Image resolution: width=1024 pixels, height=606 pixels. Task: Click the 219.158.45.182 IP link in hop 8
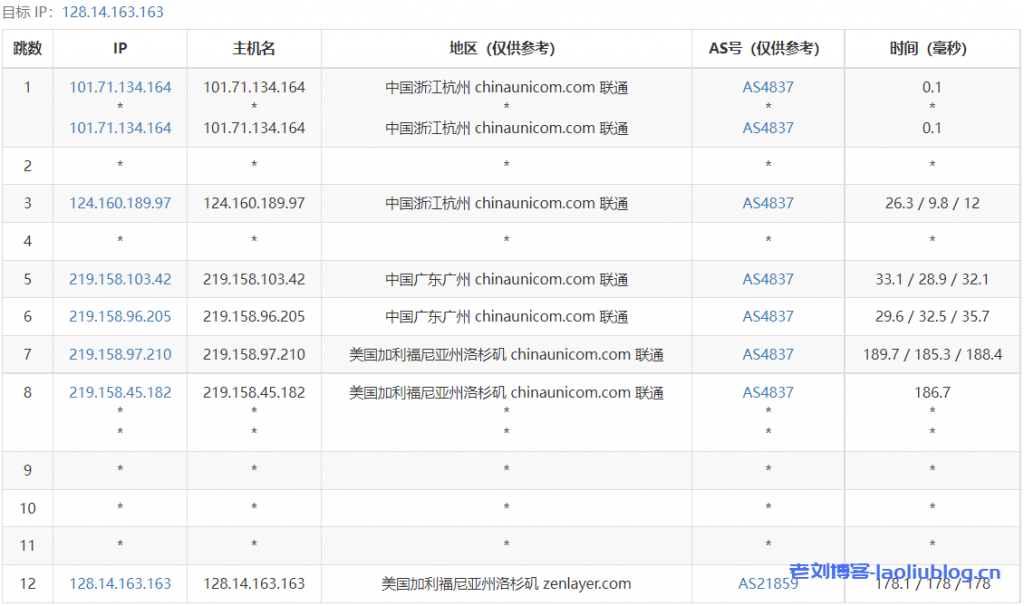pyautogui.click(x=120, y=392)
